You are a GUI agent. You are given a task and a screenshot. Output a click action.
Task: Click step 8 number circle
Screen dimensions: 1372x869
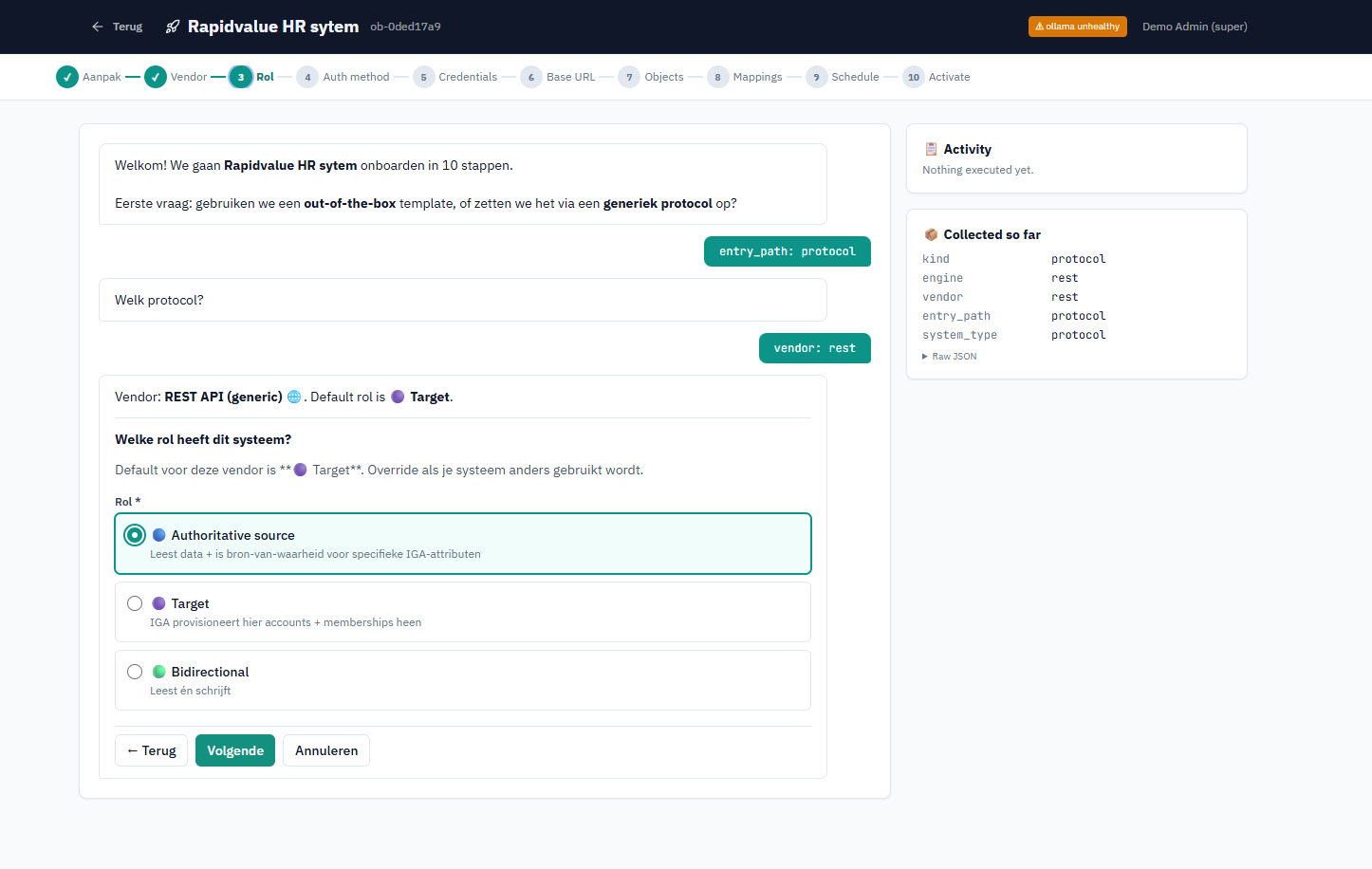(717, 77)
